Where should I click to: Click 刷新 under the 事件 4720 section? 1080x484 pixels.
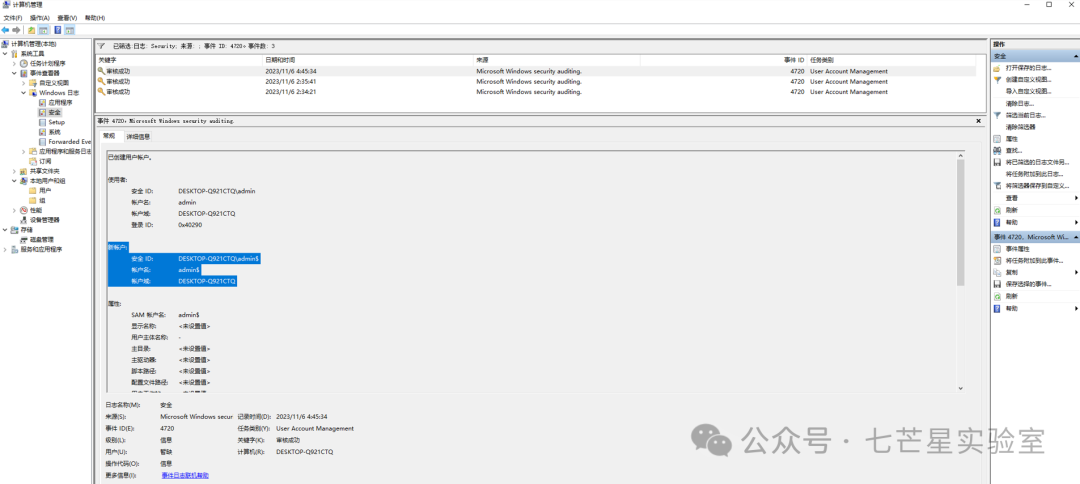(x=1010, y=295)
